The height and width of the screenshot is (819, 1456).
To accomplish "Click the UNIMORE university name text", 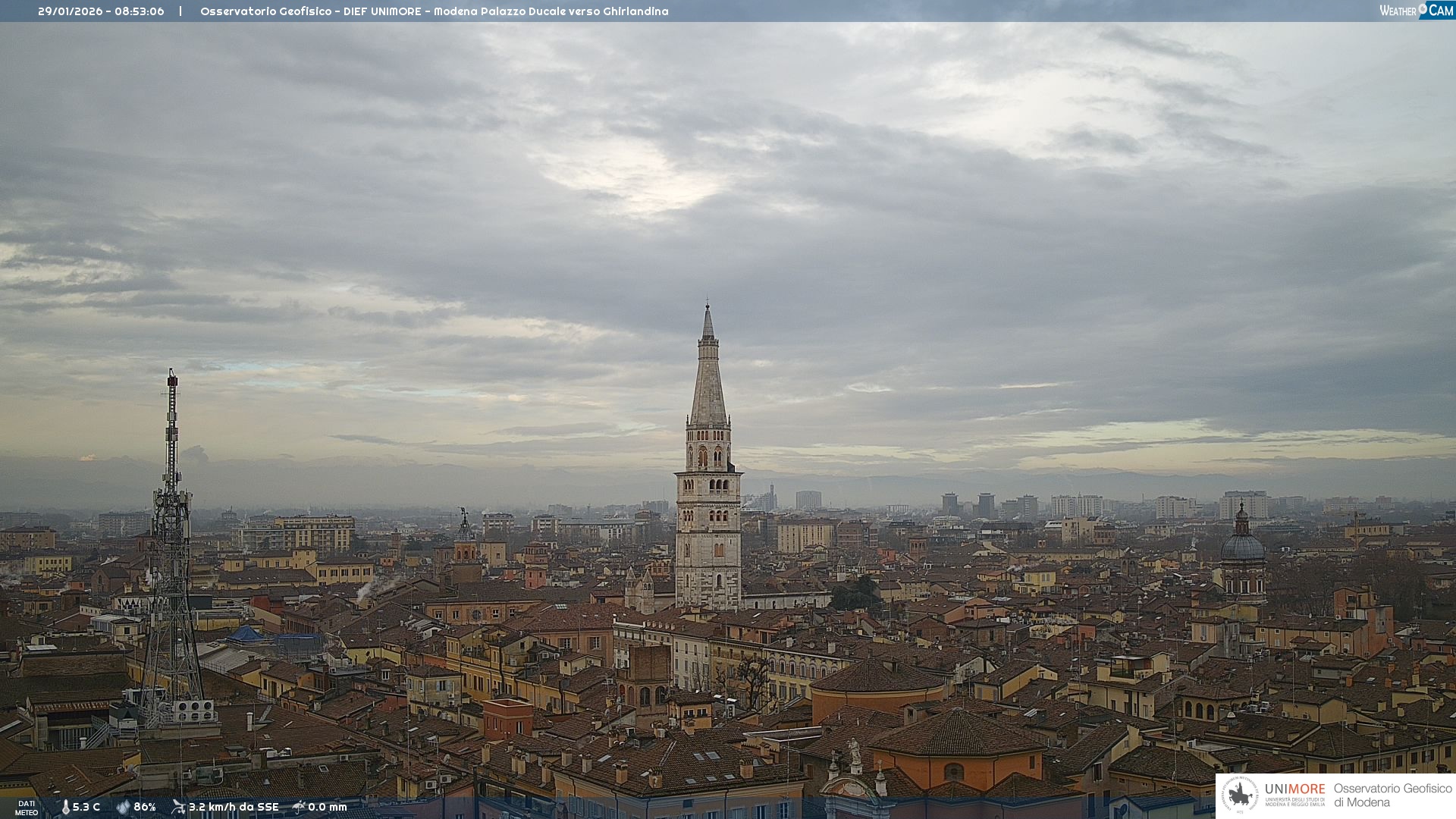I will pyautogui.click(x=1294, y=790).
